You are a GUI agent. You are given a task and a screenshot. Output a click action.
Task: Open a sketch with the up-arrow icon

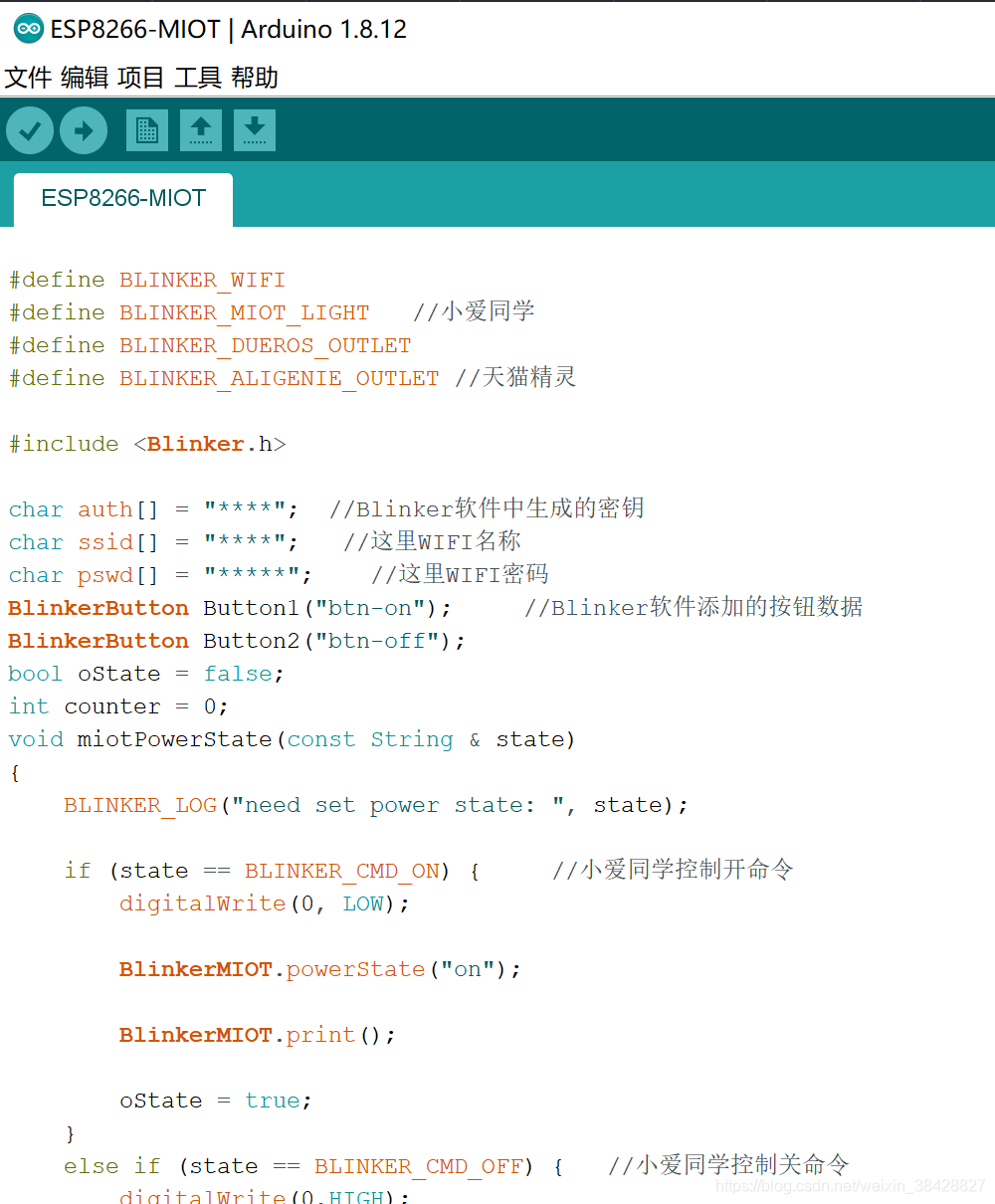[201, 130]
